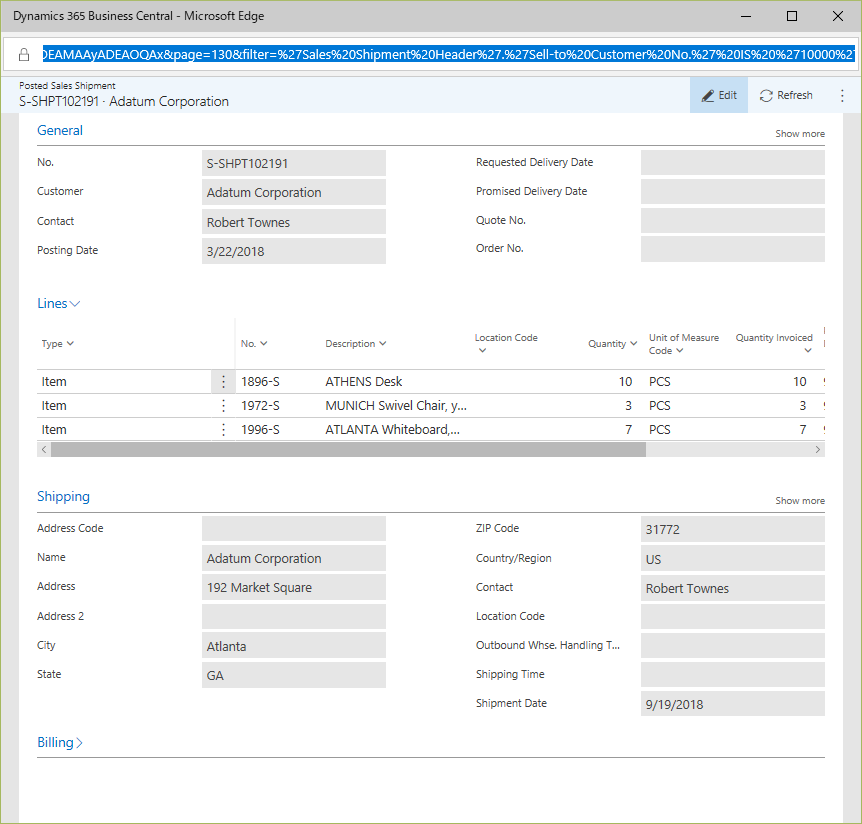Show more fields in General section
The width and height of the screenshot is (862, 824).
[800, 134]
